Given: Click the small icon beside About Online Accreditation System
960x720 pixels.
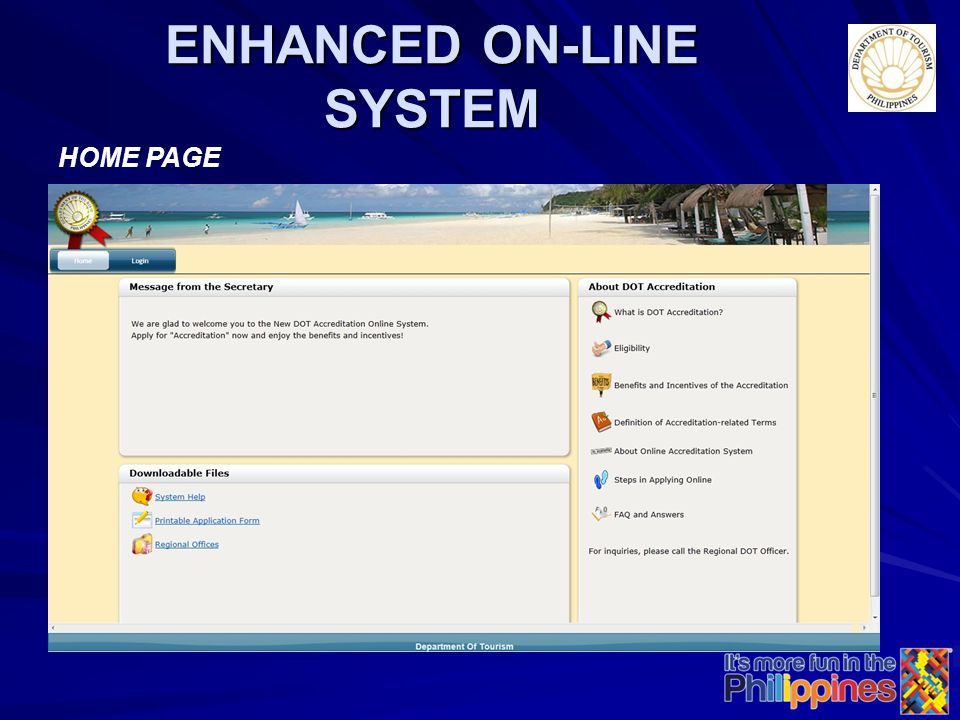Looking at the screenshot, I should pyautogui.click(x=601, y=451).
